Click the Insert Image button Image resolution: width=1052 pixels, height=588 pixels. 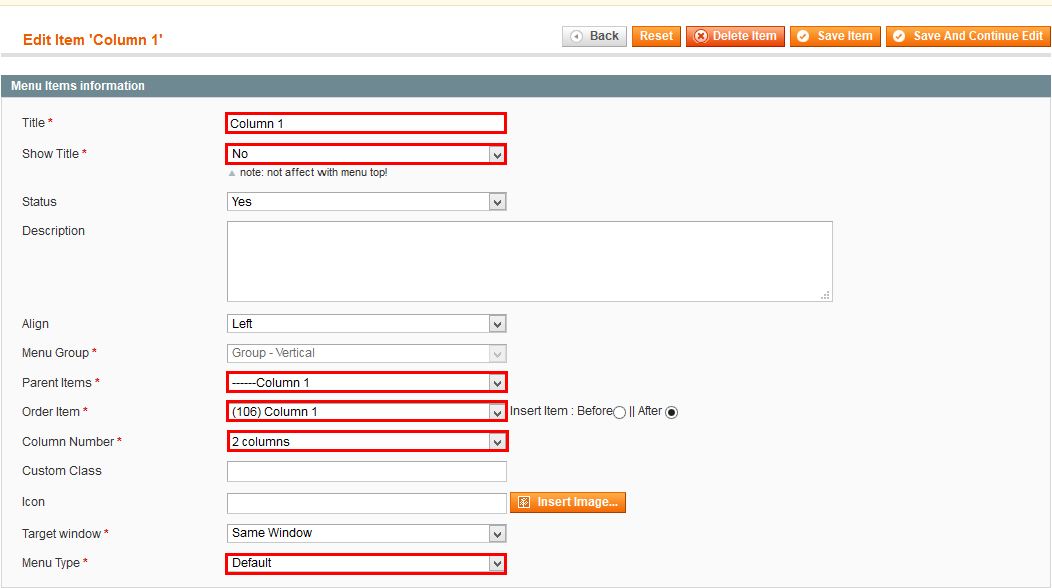click(568, 502)
